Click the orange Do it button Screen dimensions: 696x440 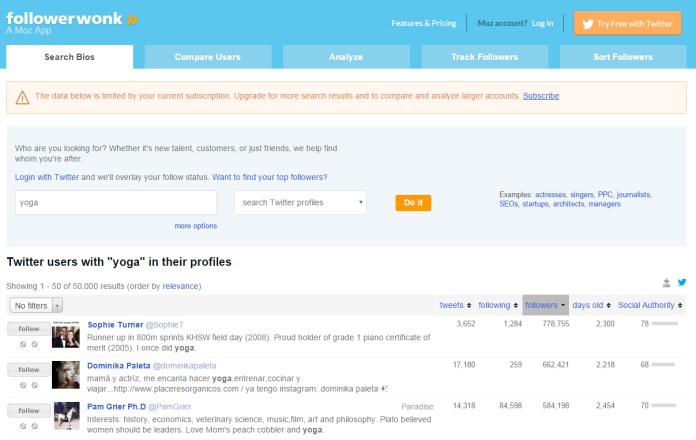click(413, 203)
